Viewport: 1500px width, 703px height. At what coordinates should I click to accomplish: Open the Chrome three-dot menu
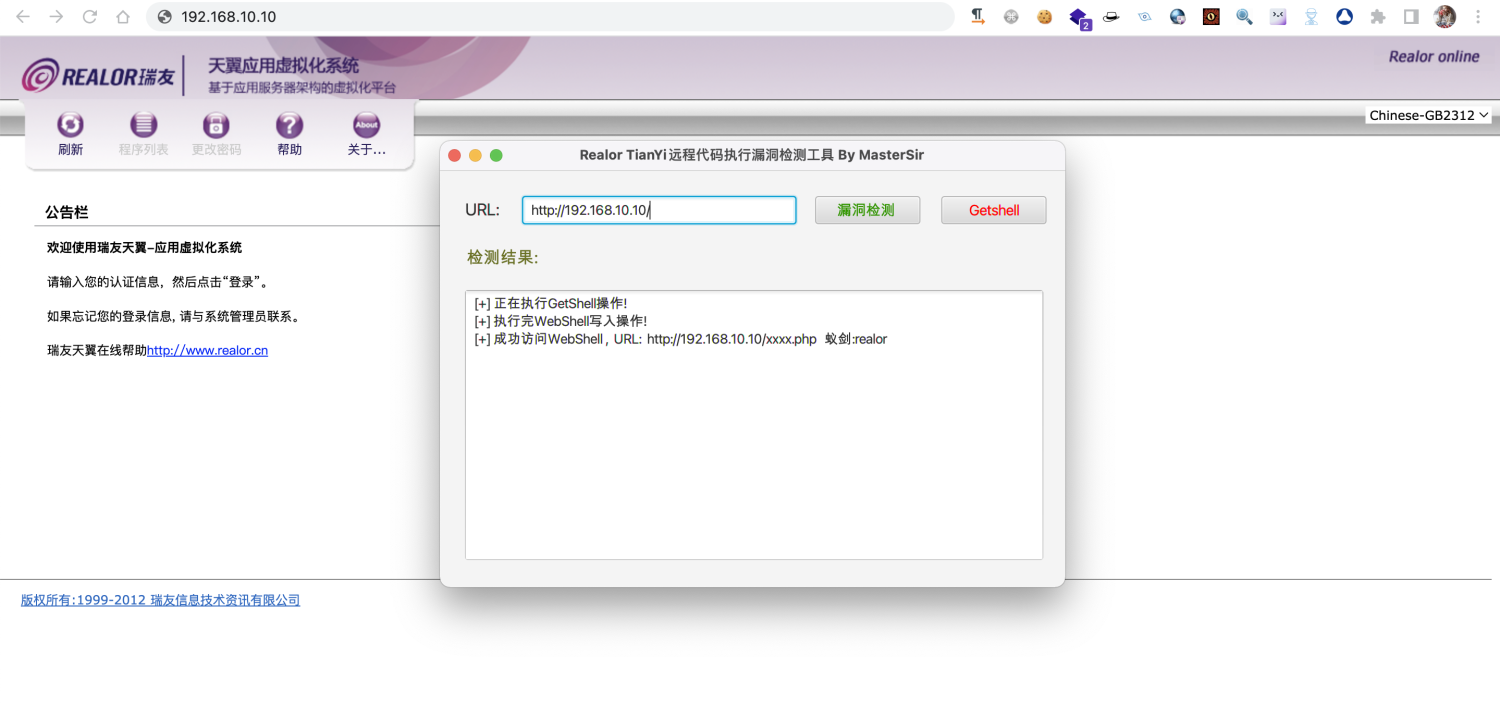coord(1478,16)
